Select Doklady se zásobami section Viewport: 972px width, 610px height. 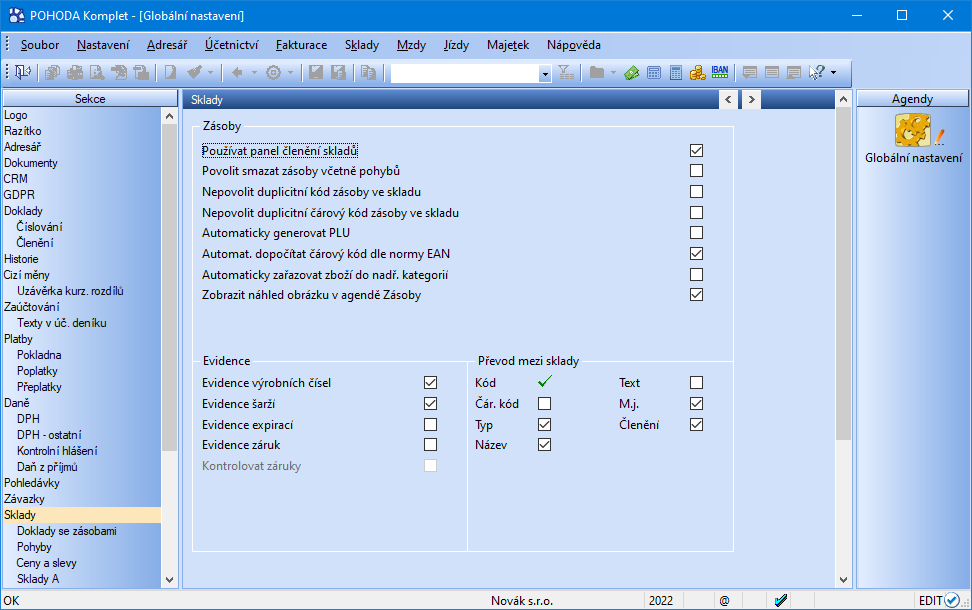click(67, 531)
